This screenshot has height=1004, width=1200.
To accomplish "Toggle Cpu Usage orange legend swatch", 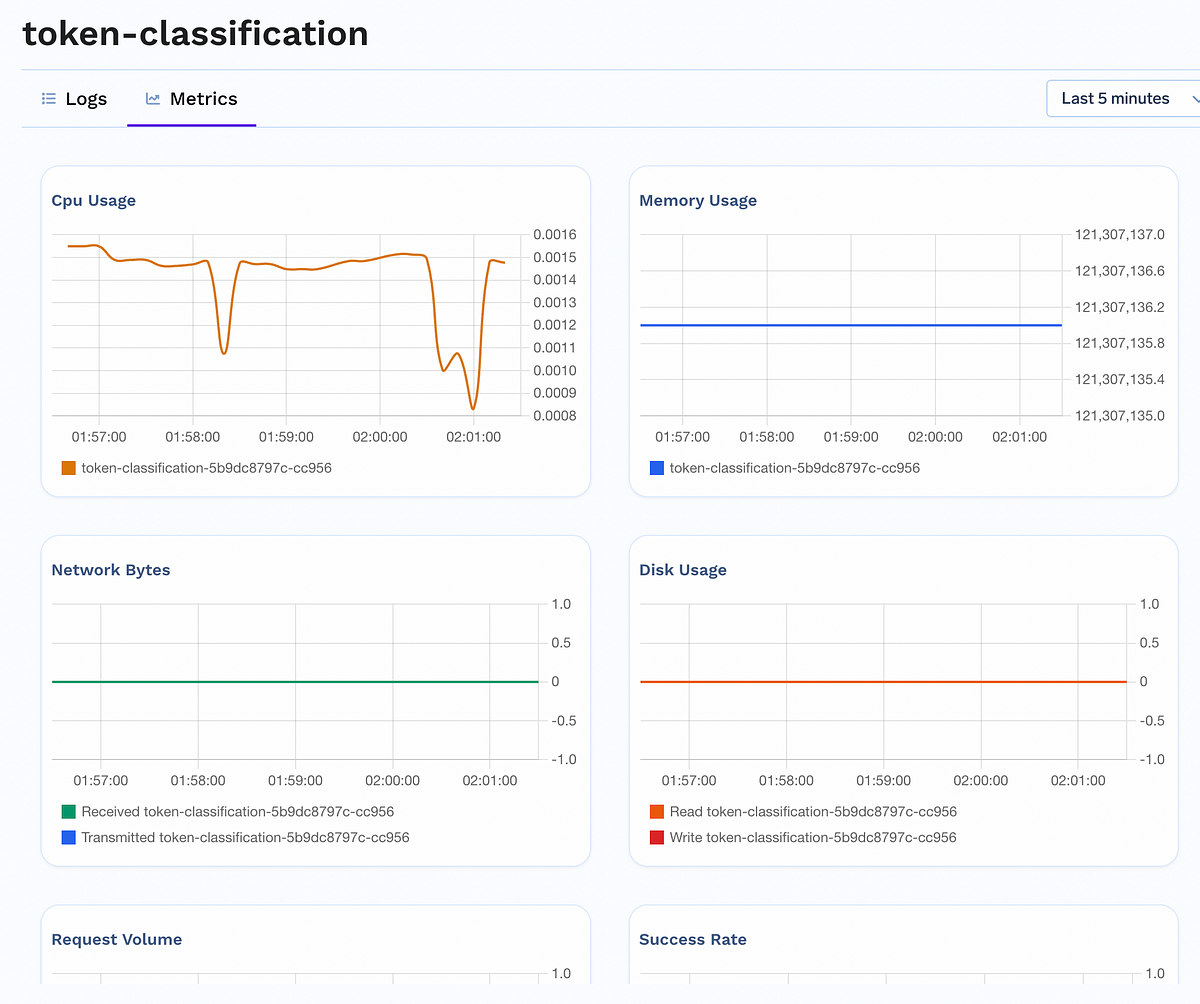I will tap(68, 468).
